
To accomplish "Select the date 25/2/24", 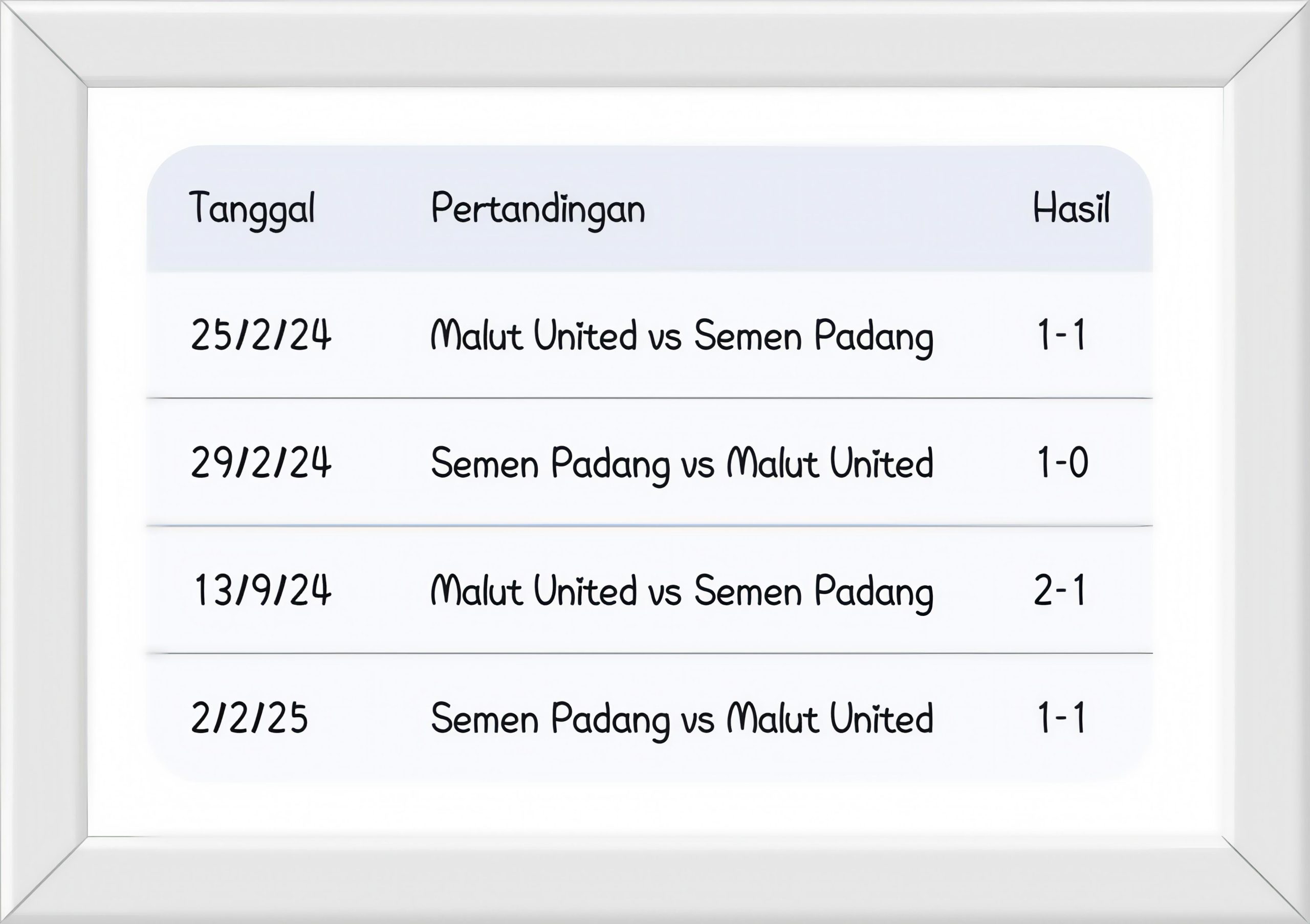I will click(x=261, y=336).
